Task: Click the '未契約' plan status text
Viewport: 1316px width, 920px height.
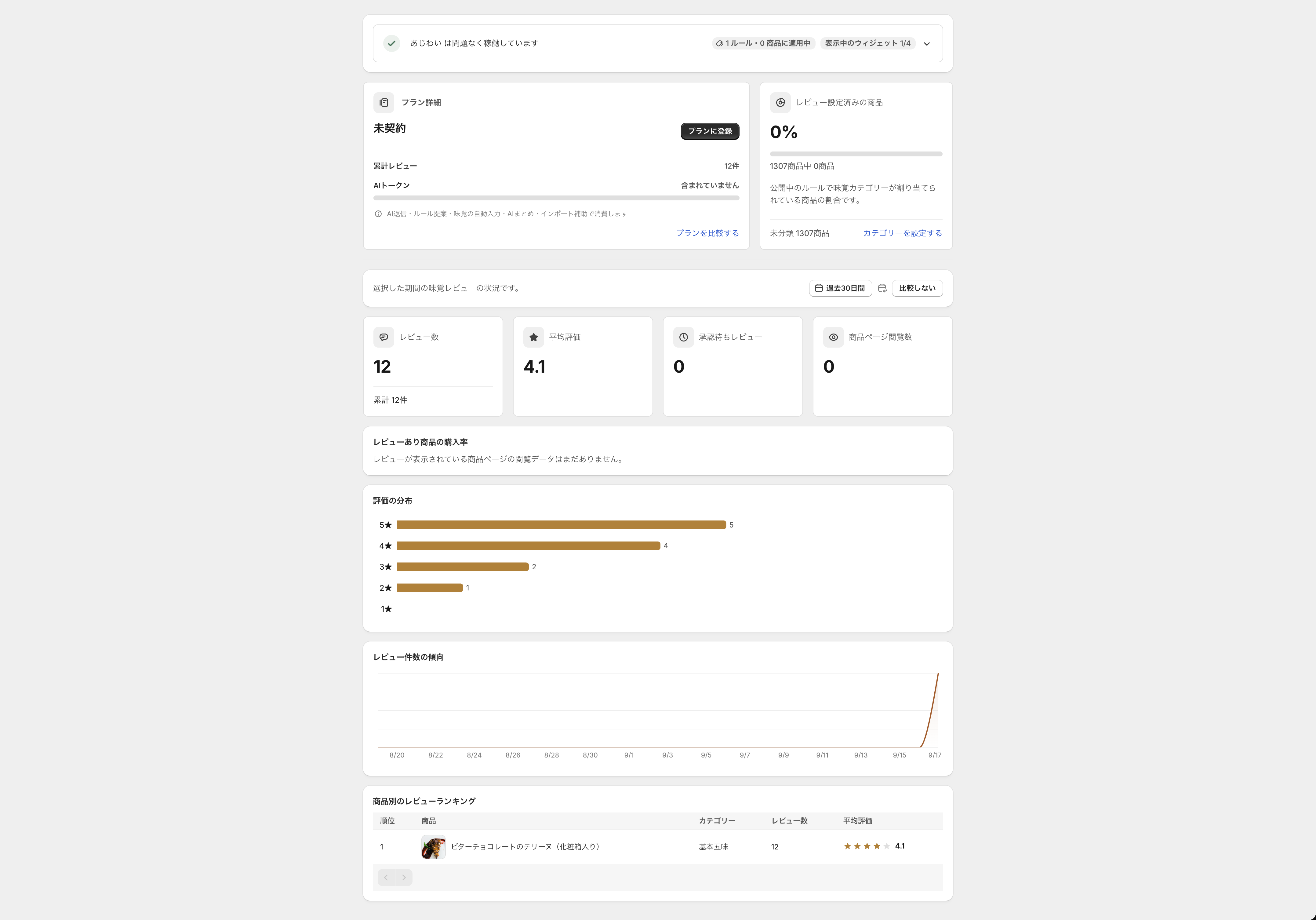Action: (389, 128)
